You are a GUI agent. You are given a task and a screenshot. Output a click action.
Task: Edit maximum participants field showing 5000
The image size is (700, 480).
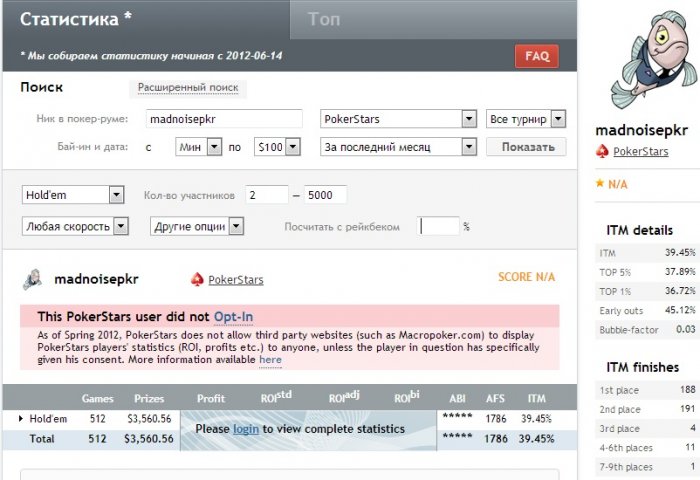click(x=325, y=195)
